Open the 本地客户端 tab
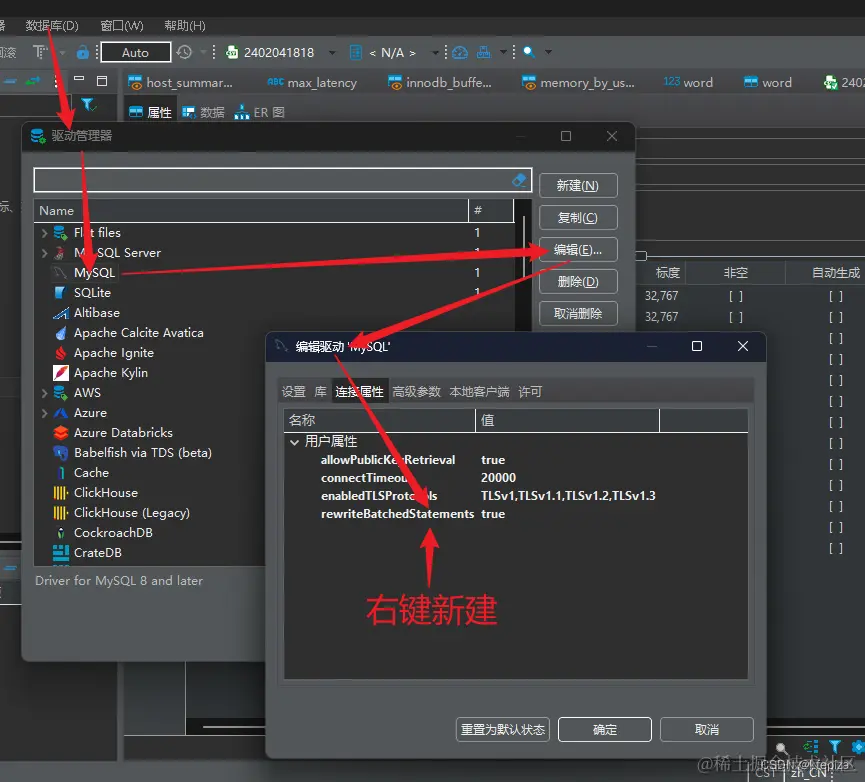Viewport: 865px width, 782px height. pos(479,392)
